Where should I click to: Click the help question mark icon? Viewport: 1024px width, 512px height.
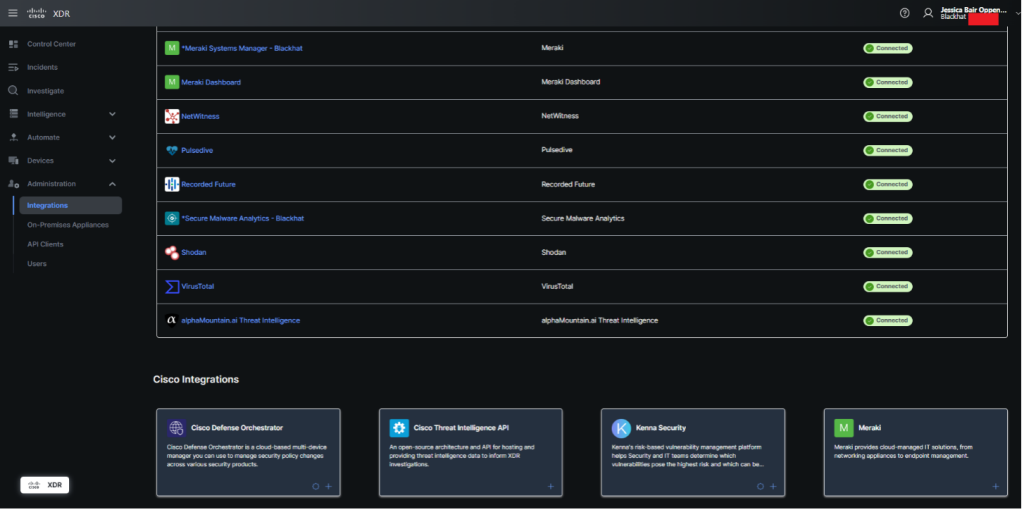(904, 13)
